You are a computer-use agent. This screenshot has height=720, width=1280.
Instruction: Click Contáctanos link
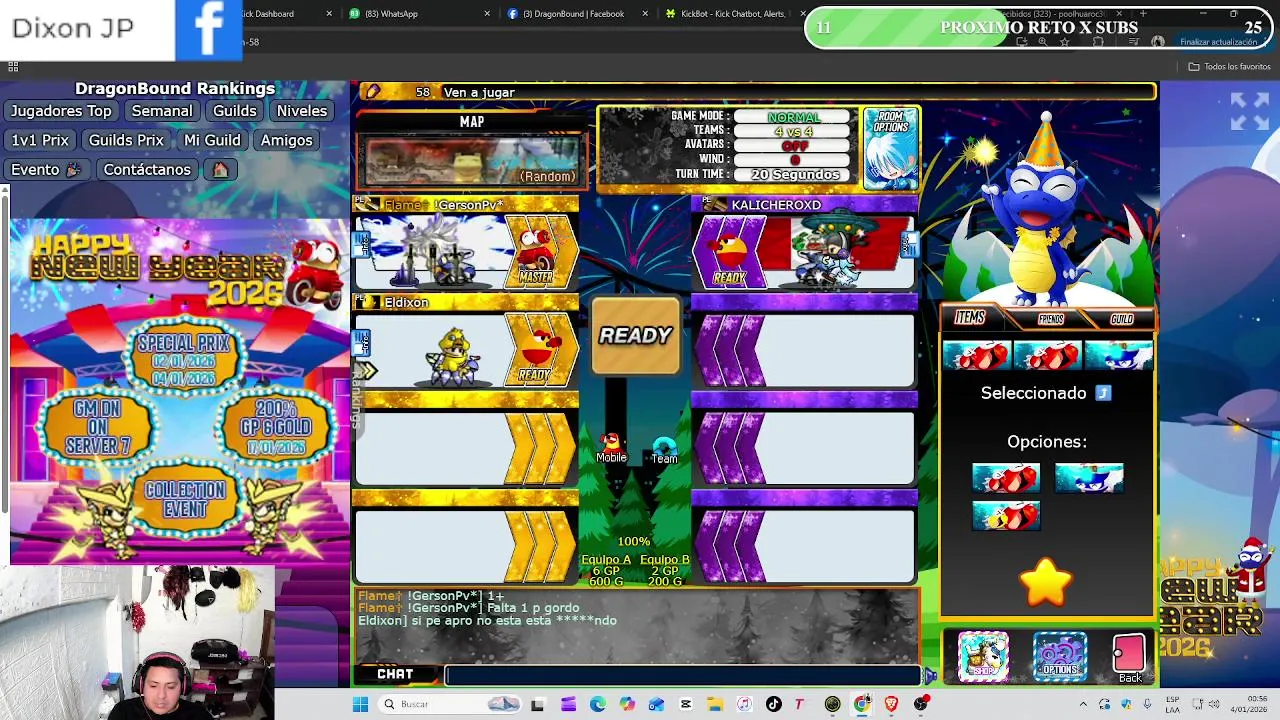pos(147,169)
